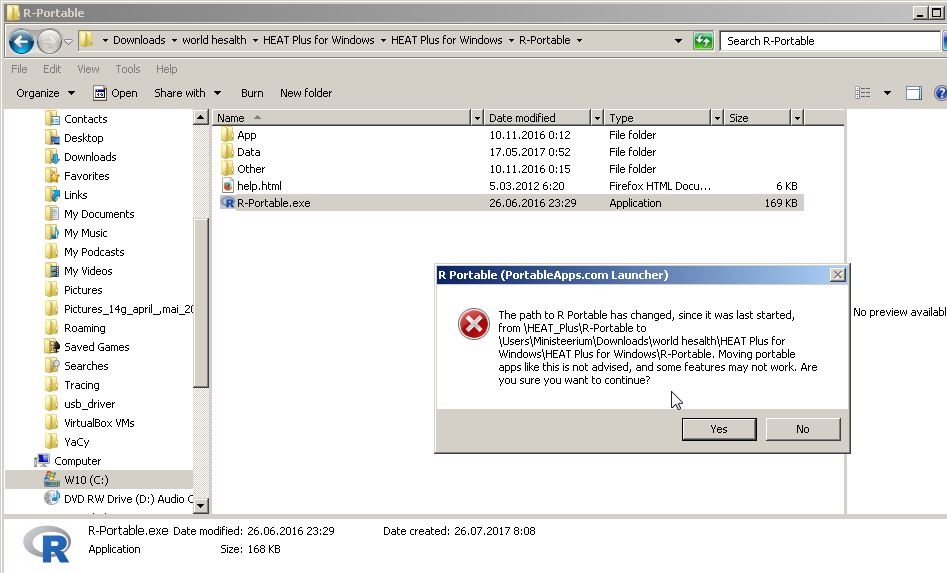Open the View menu
Screen dimensions: 947x573
[88, 69]
